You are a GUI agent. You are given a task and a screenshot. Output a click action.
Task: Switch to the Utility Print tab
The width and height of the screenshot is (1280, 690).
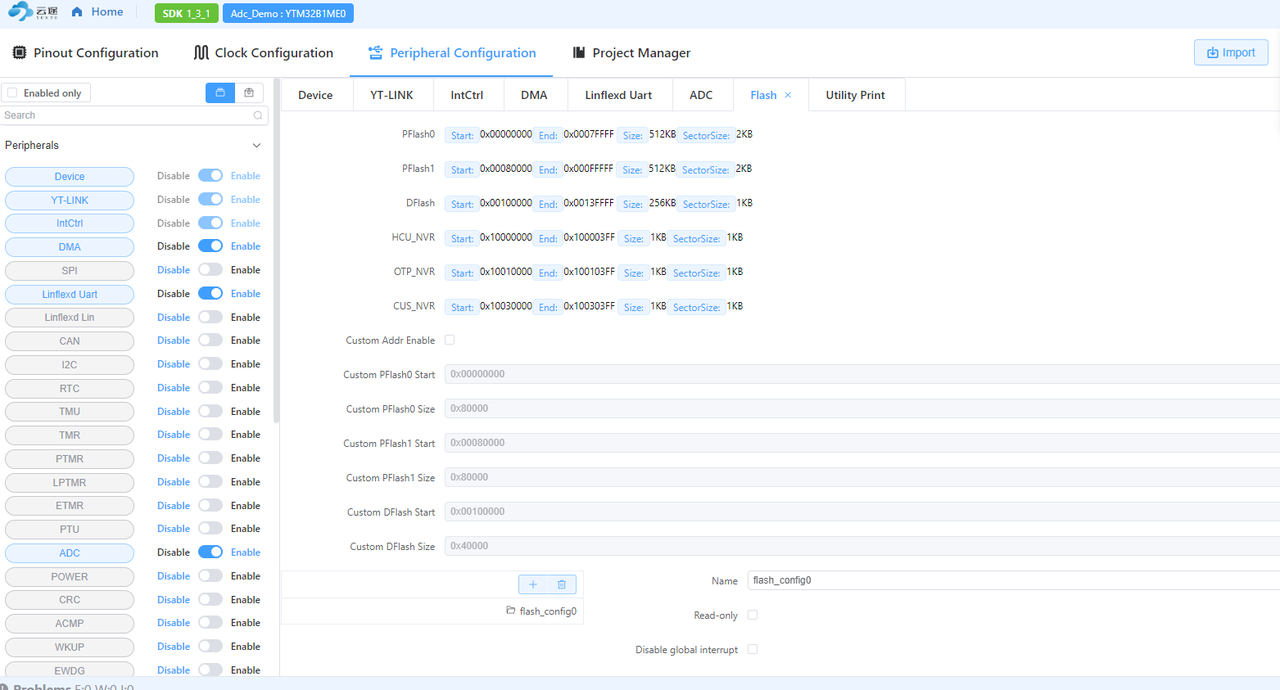click(x=855, y=95)
